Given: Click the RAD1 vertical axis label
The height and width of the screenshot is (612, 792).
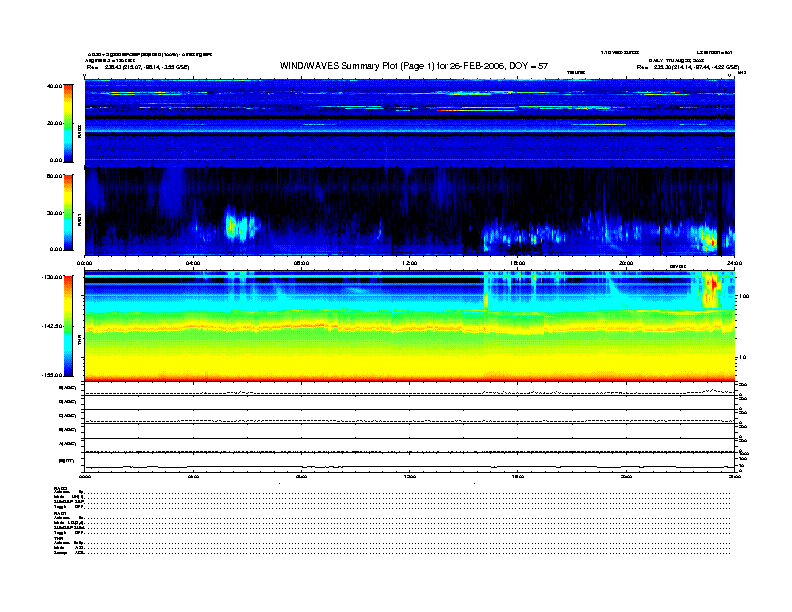Looking at the screenshot, I should pos(79,219).
